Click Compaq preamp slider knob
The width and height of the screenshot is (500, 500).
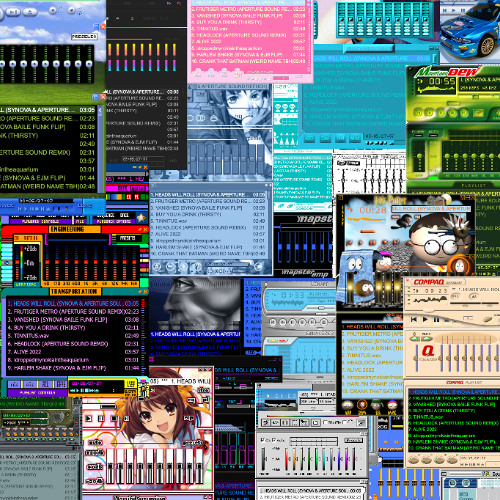(416, 359)
